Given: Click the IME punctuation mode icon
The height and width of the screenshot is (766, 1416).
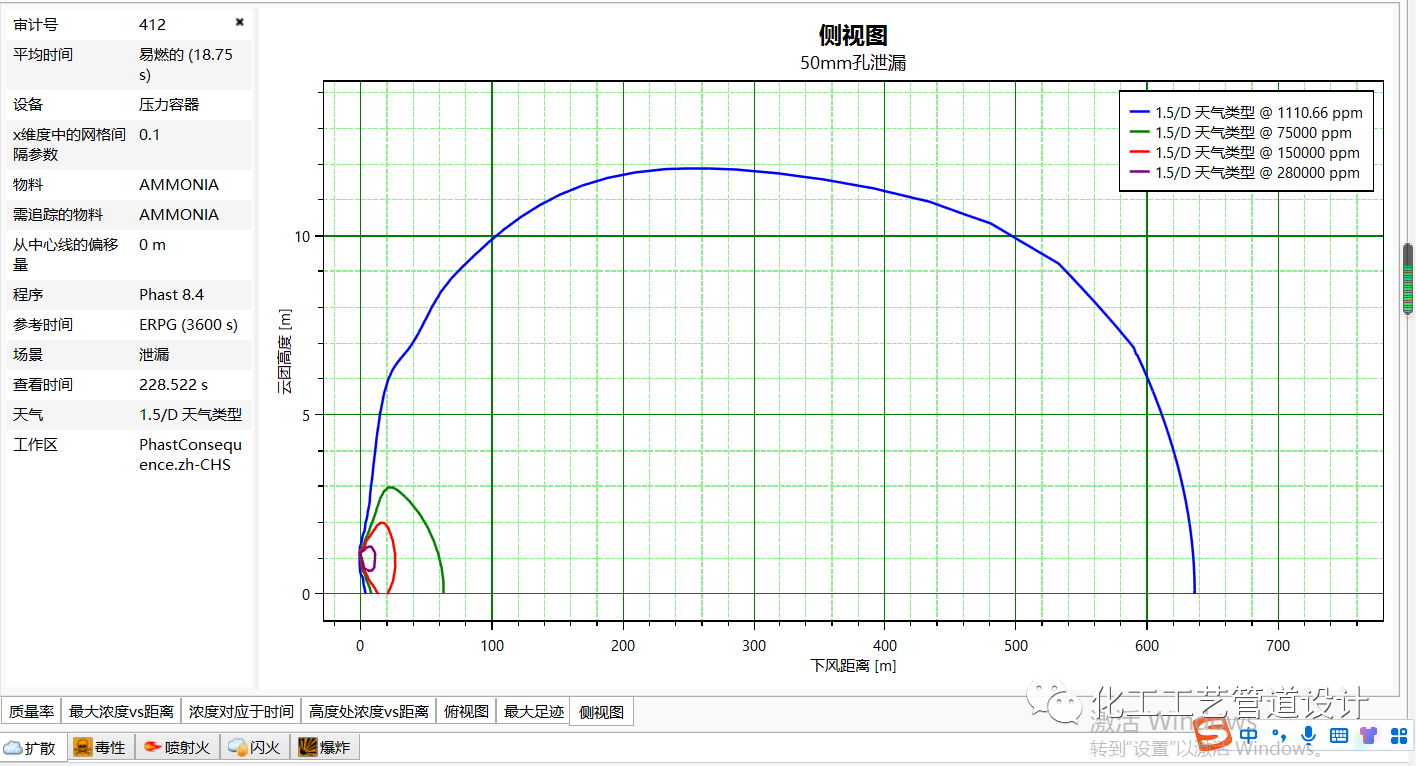Looking at the screenshot, I should 1278,737.
